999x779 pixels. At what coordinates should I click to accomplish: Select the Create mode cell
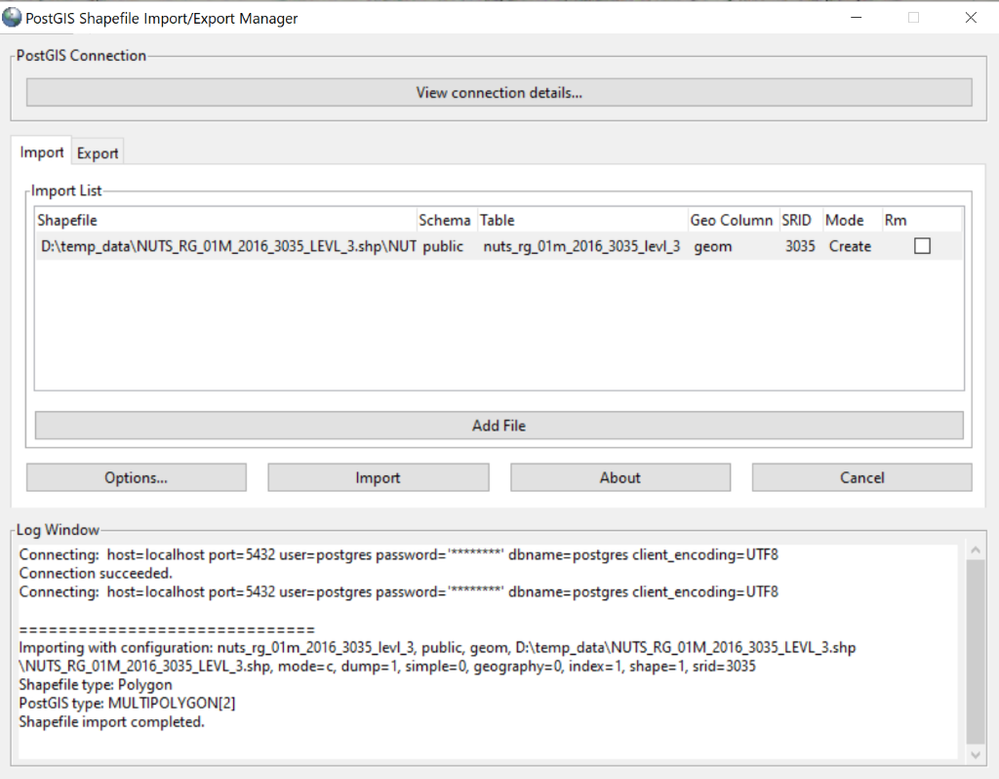850,247
